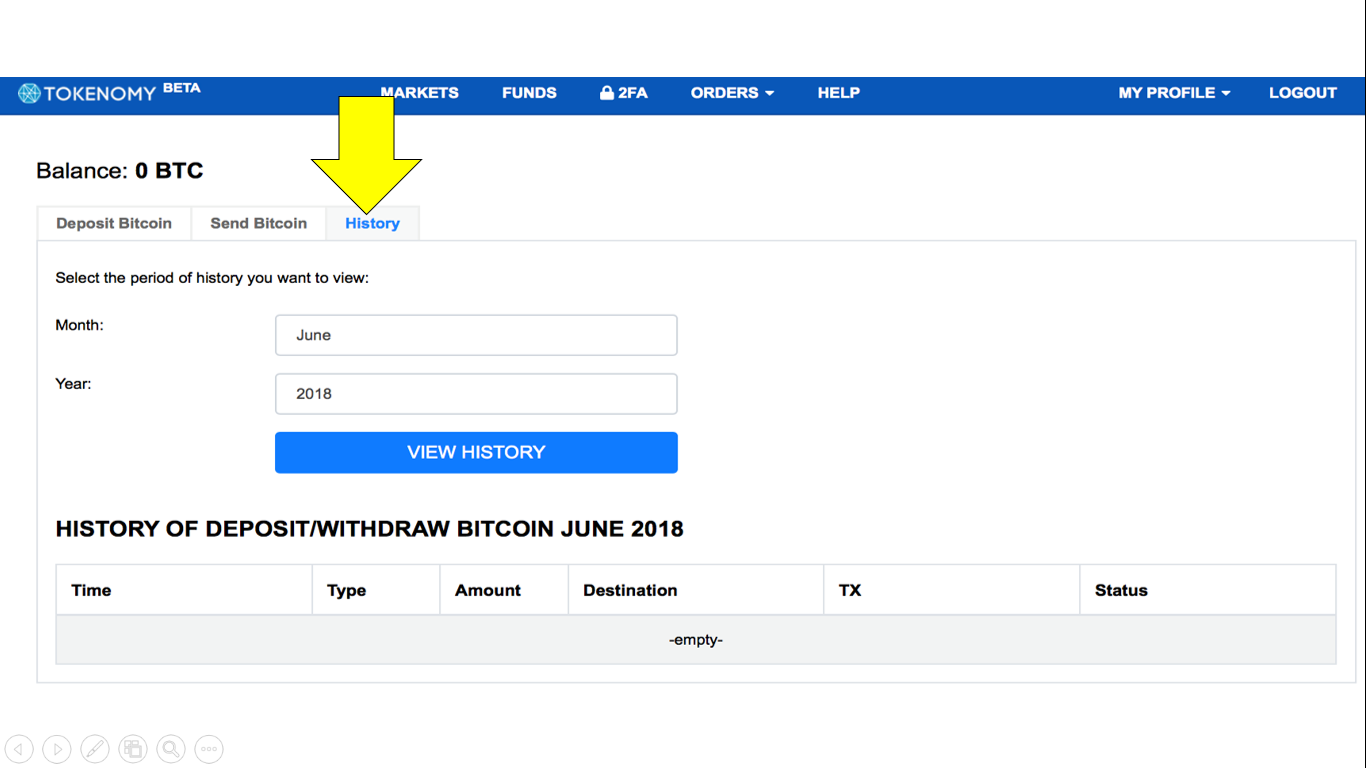Open the Year dropdown showing 2018

[x=476, y=394]
